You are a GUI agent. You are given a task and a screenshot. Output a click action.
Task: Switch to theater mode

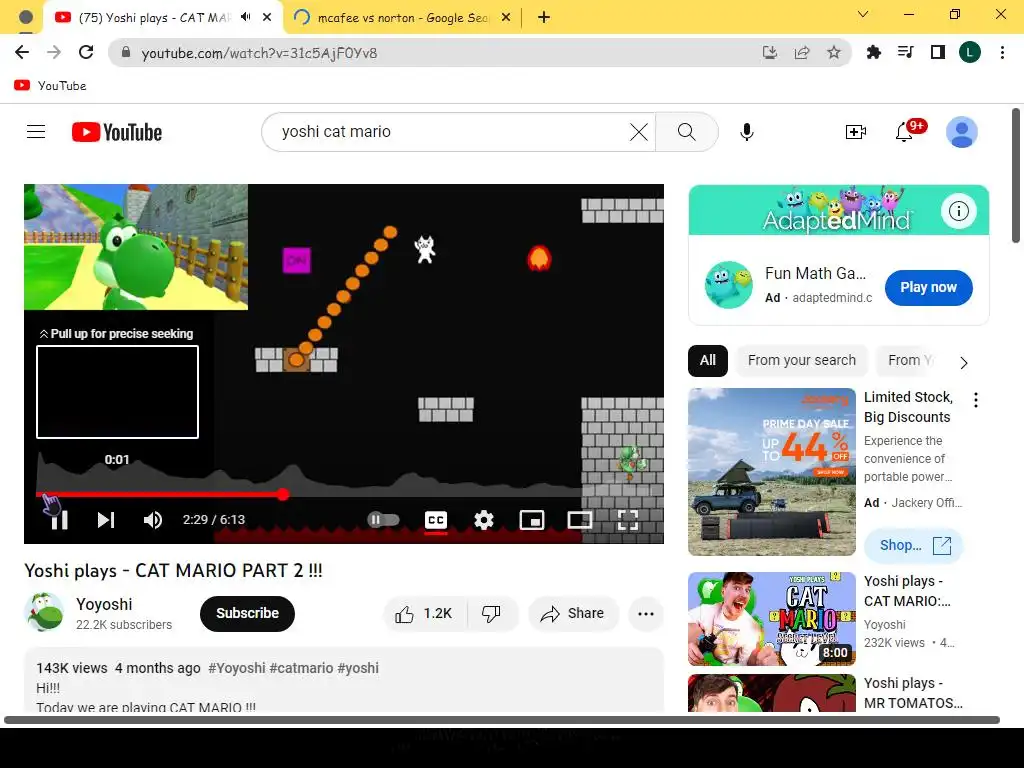click(x=580, y=520)
